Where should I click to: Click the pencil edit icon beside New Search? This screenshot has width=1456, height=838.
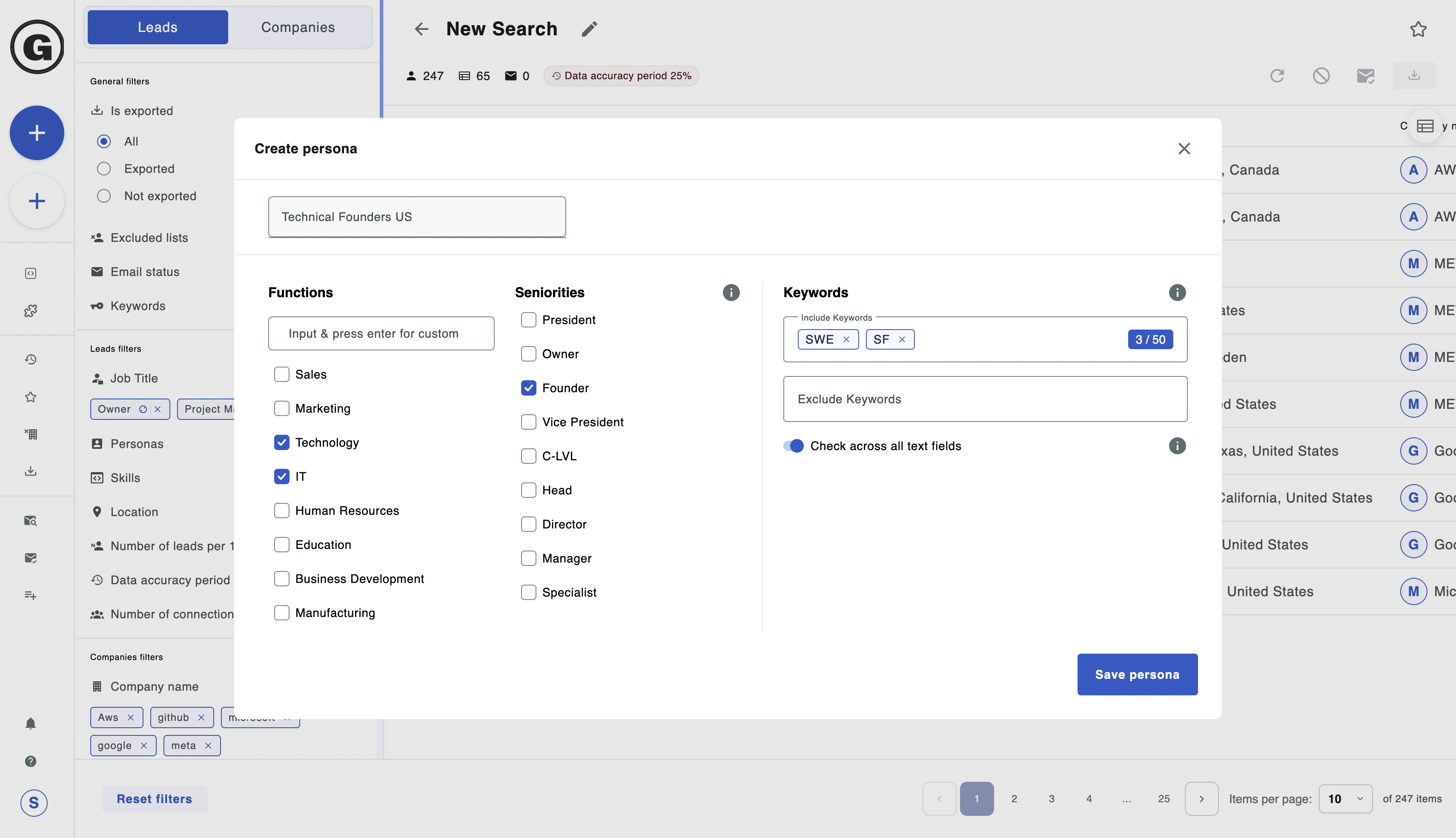589,29
